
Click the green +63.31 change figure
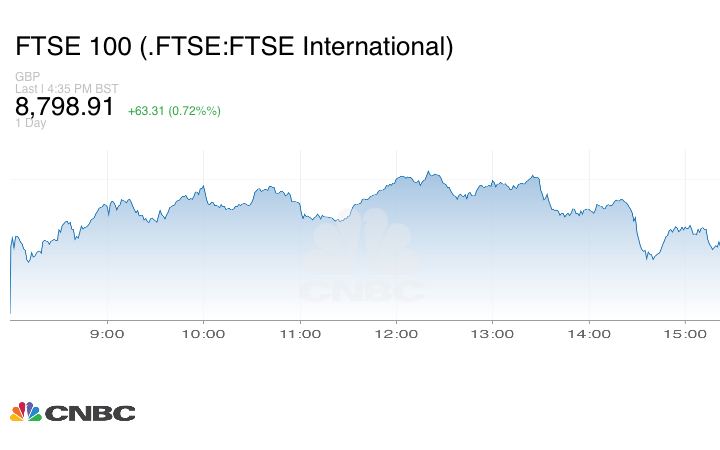click(148, 110)
